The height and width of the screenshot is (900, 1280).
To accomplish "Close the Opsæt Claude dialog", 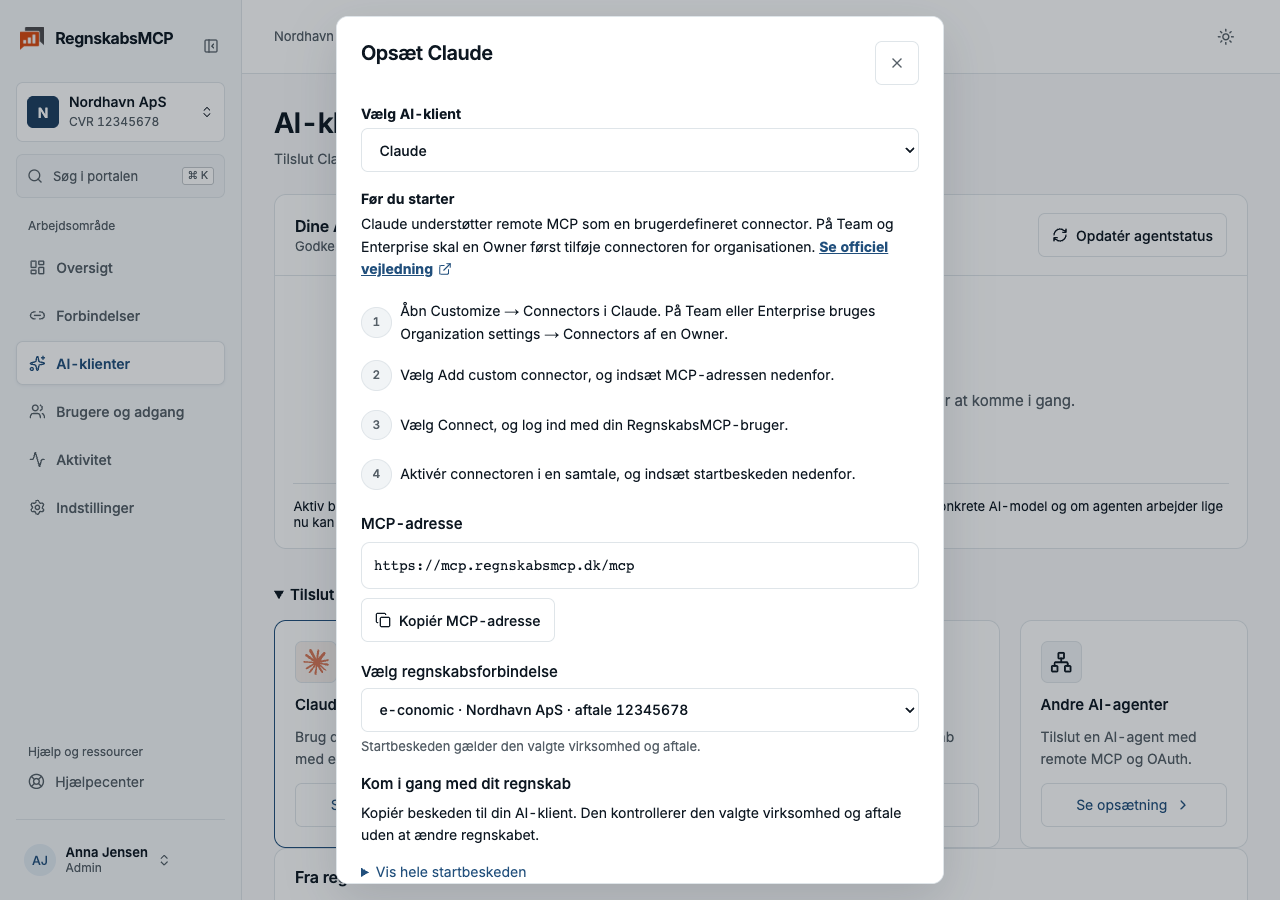I will (x=897, y=63).
